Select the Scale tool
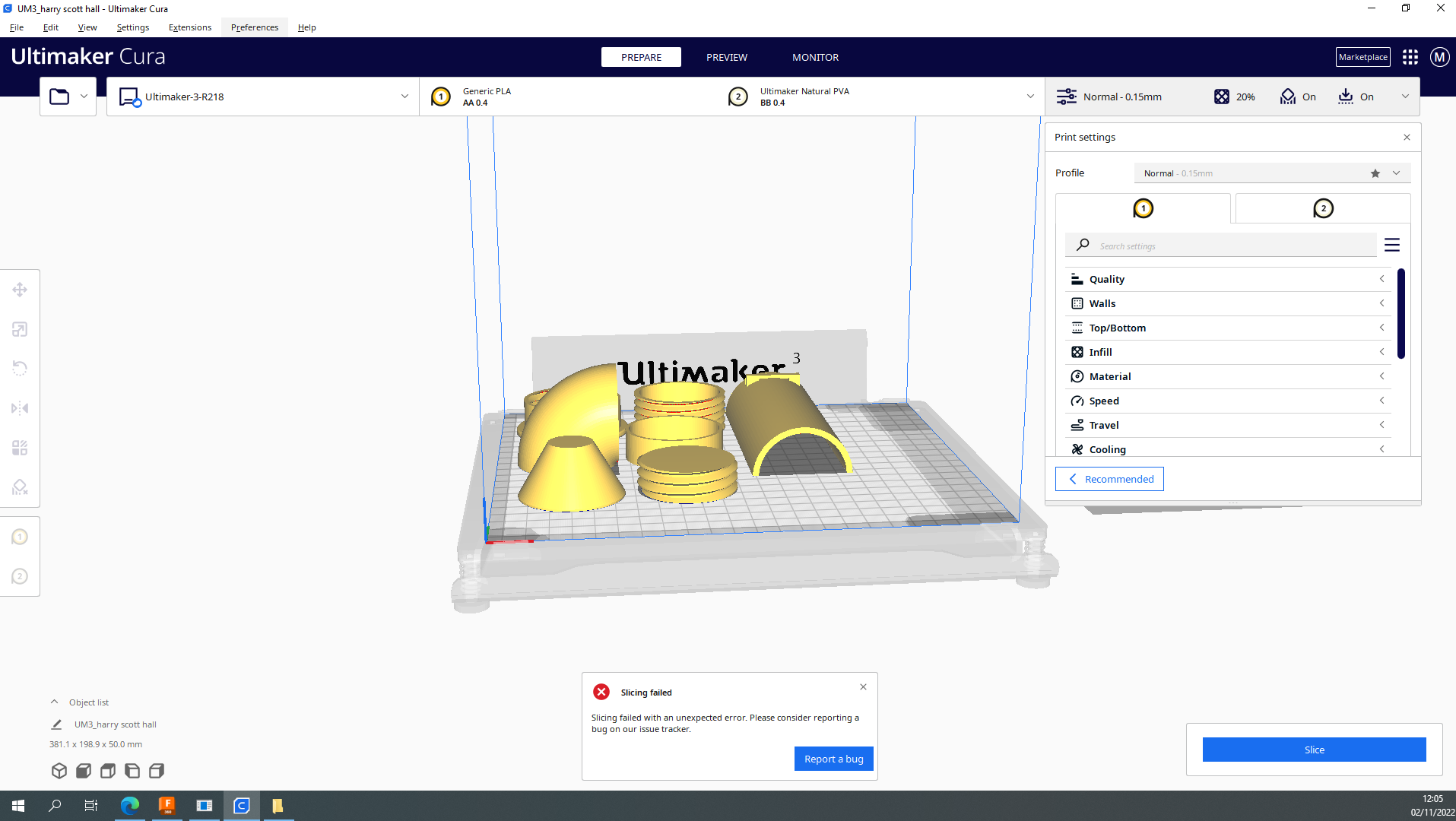 coord(21,329)
